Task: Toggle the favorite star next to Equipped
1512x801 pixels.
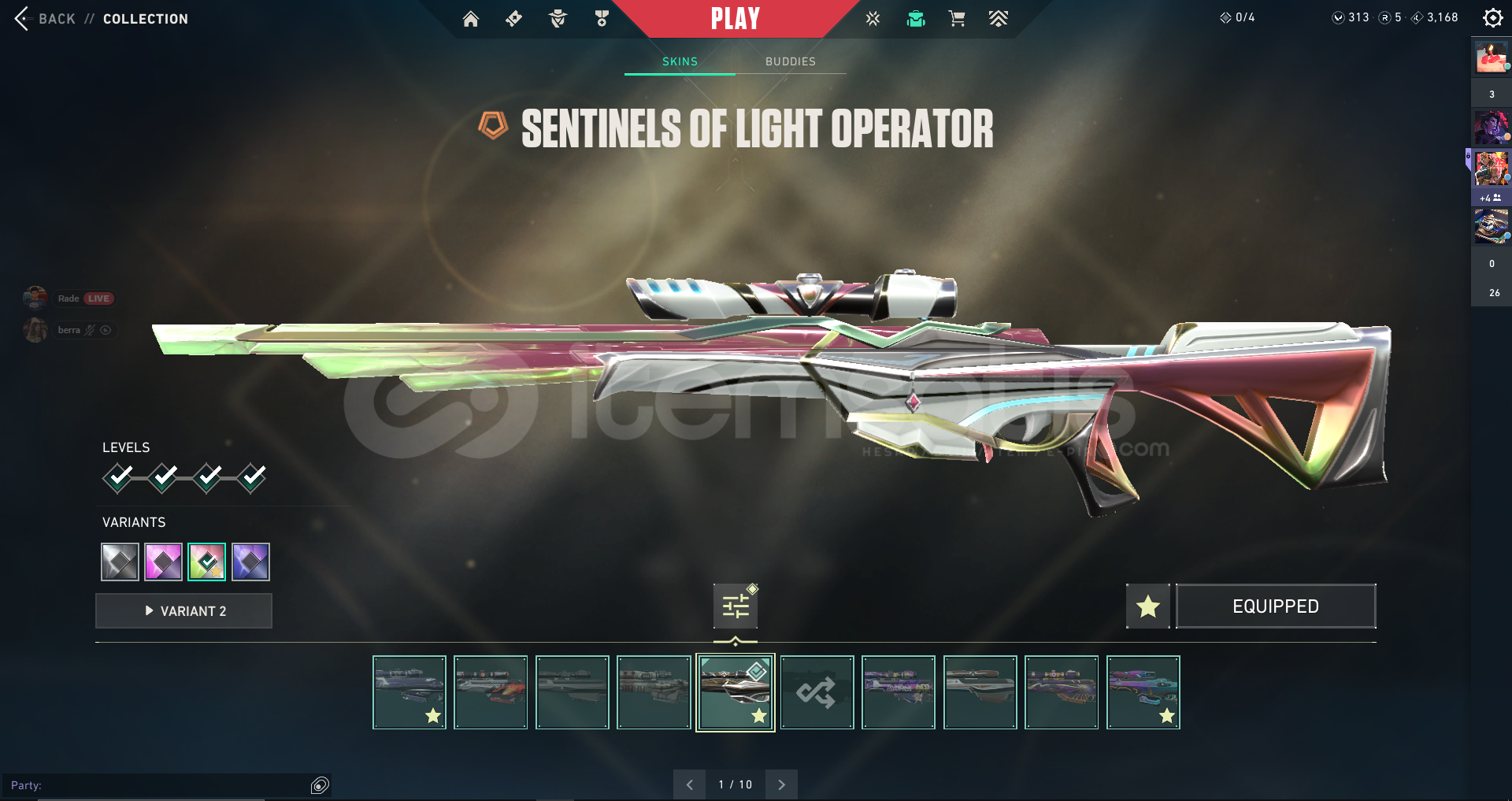Action: click(x=1147, y=606)
